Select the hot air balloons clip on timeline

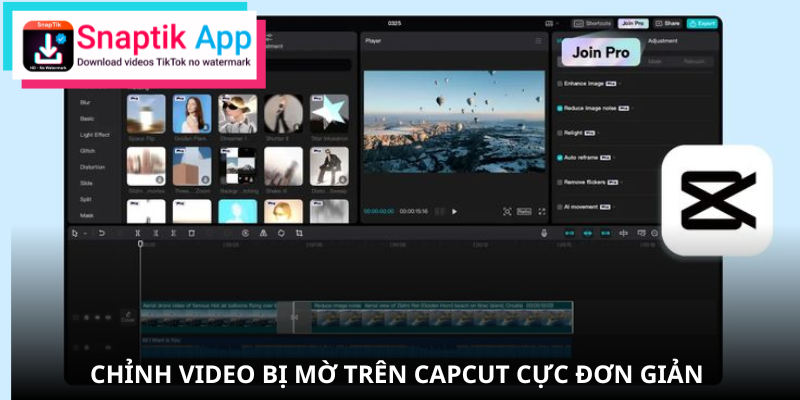coord(209,317)
